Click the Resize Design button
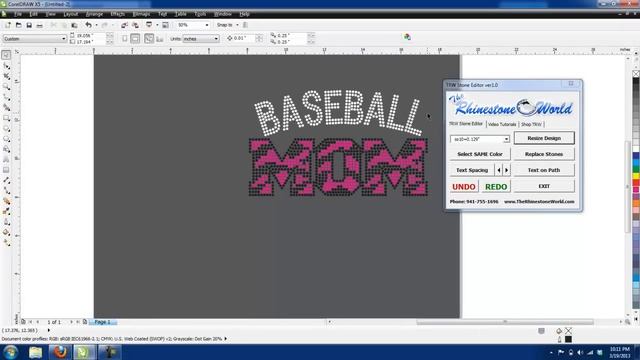This screenshot has height=360, width=640. click(544, 138)
